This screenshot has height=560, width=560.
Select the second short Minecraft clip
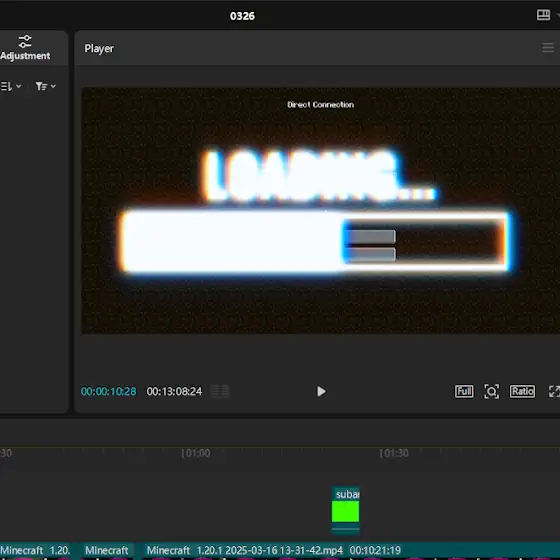tap(107, 551)
